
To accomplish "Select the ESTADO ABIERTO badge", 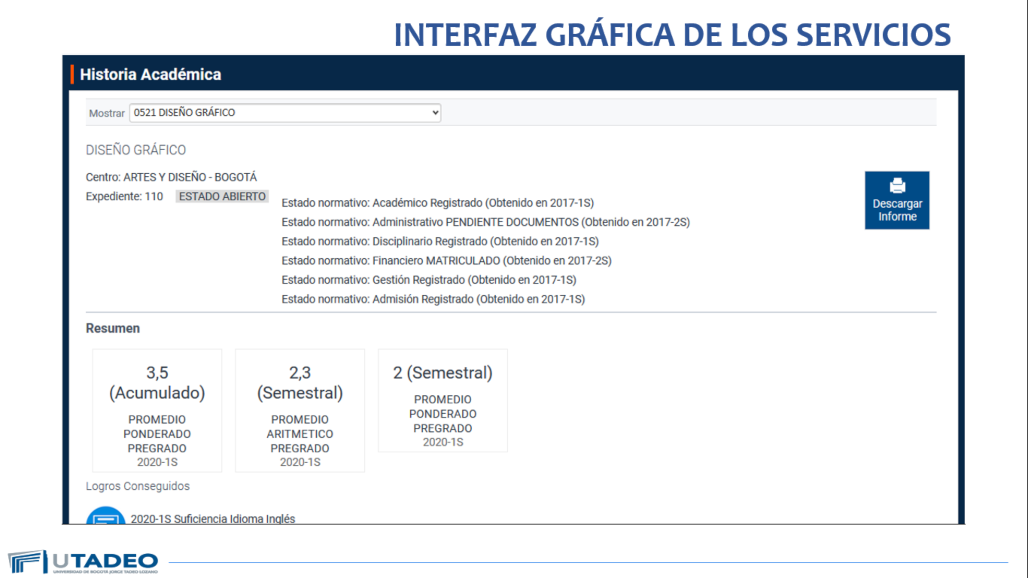I will point(222,197).
